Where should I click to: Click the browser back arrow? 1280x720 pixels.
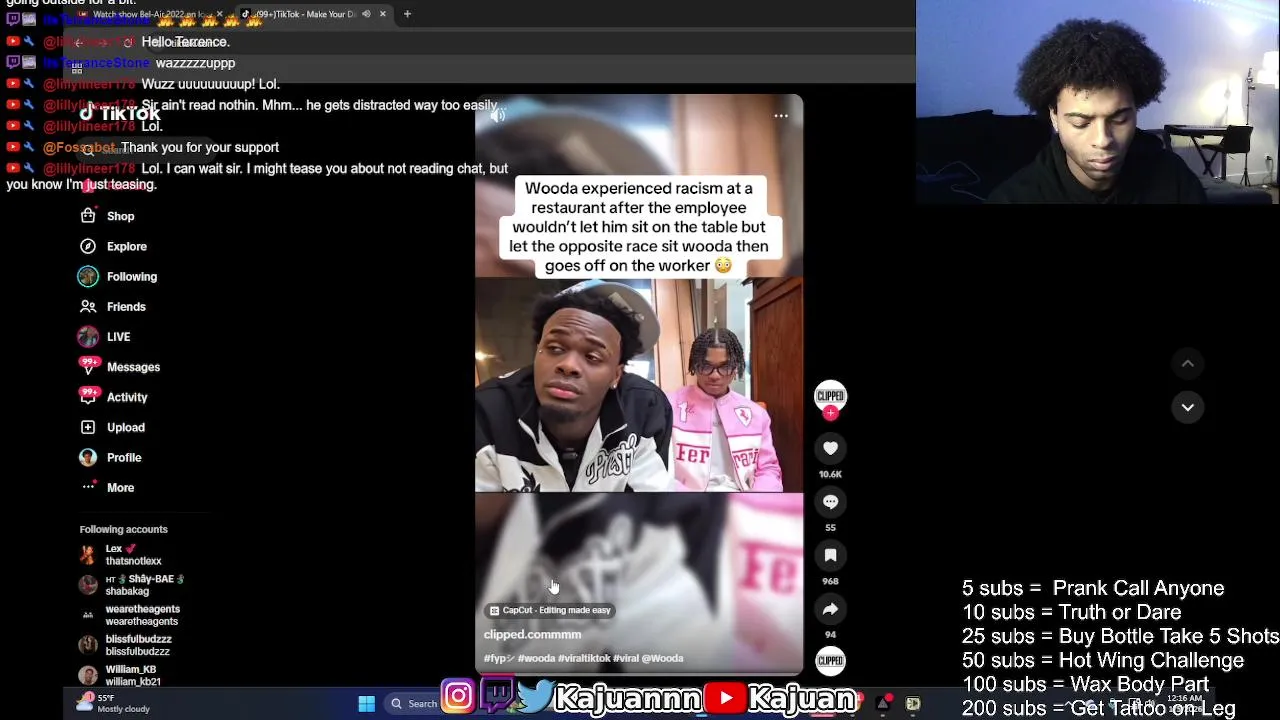(78, 43)
